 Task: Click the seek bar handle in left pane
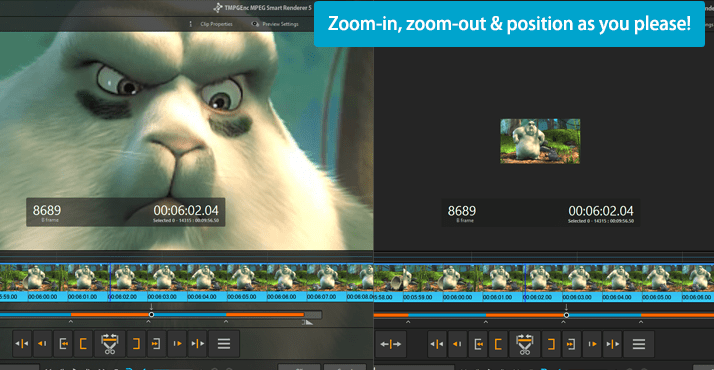151,314
